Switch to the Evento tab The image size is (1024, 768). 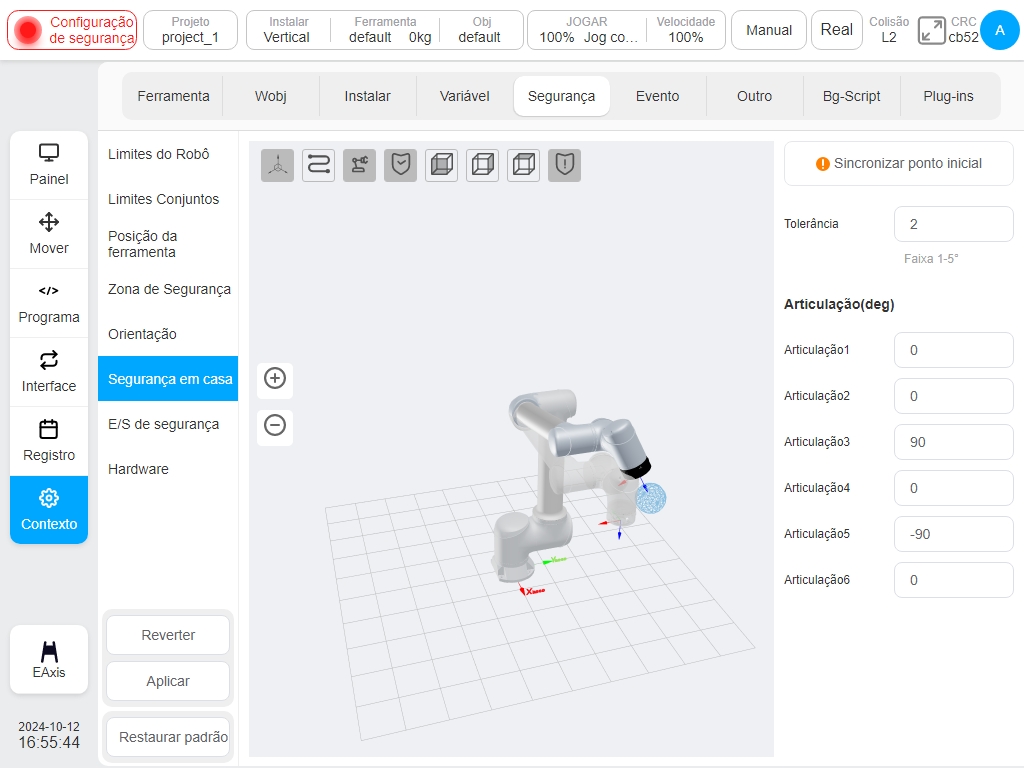(x=658, y=96)
